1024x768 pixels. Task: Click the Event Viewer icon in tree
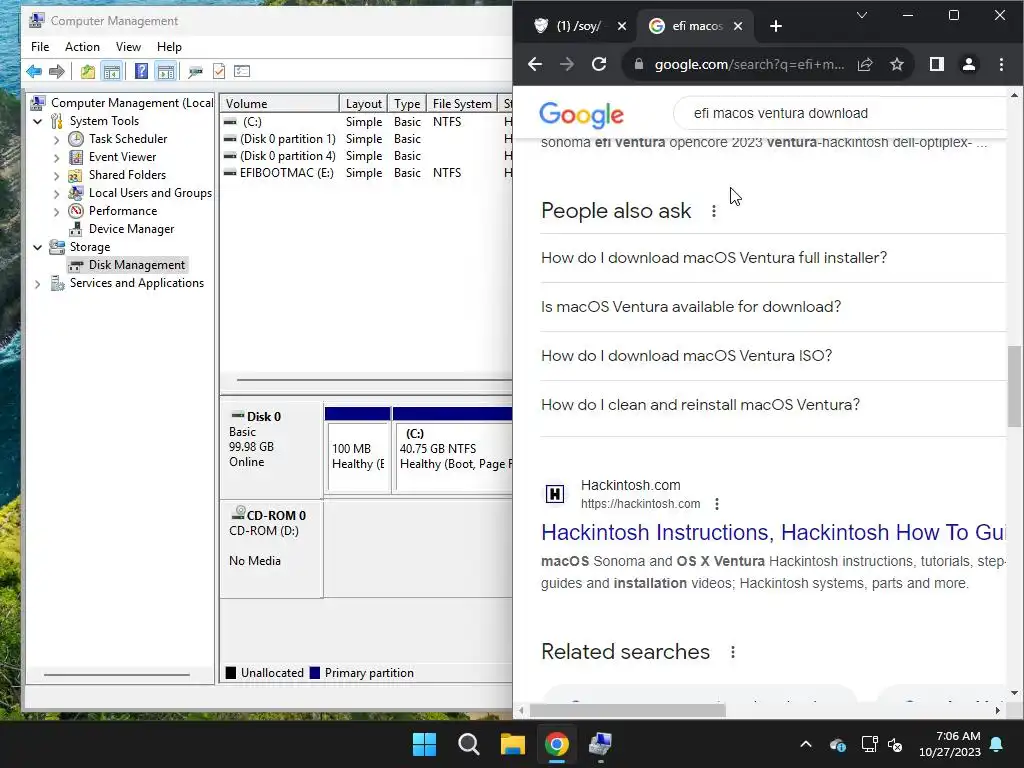pyautogui.click(x=76, y=157)
